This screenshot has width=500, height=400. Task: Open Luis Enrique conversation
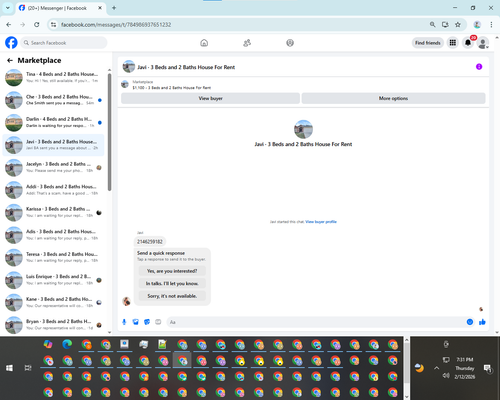coord(53,280)
